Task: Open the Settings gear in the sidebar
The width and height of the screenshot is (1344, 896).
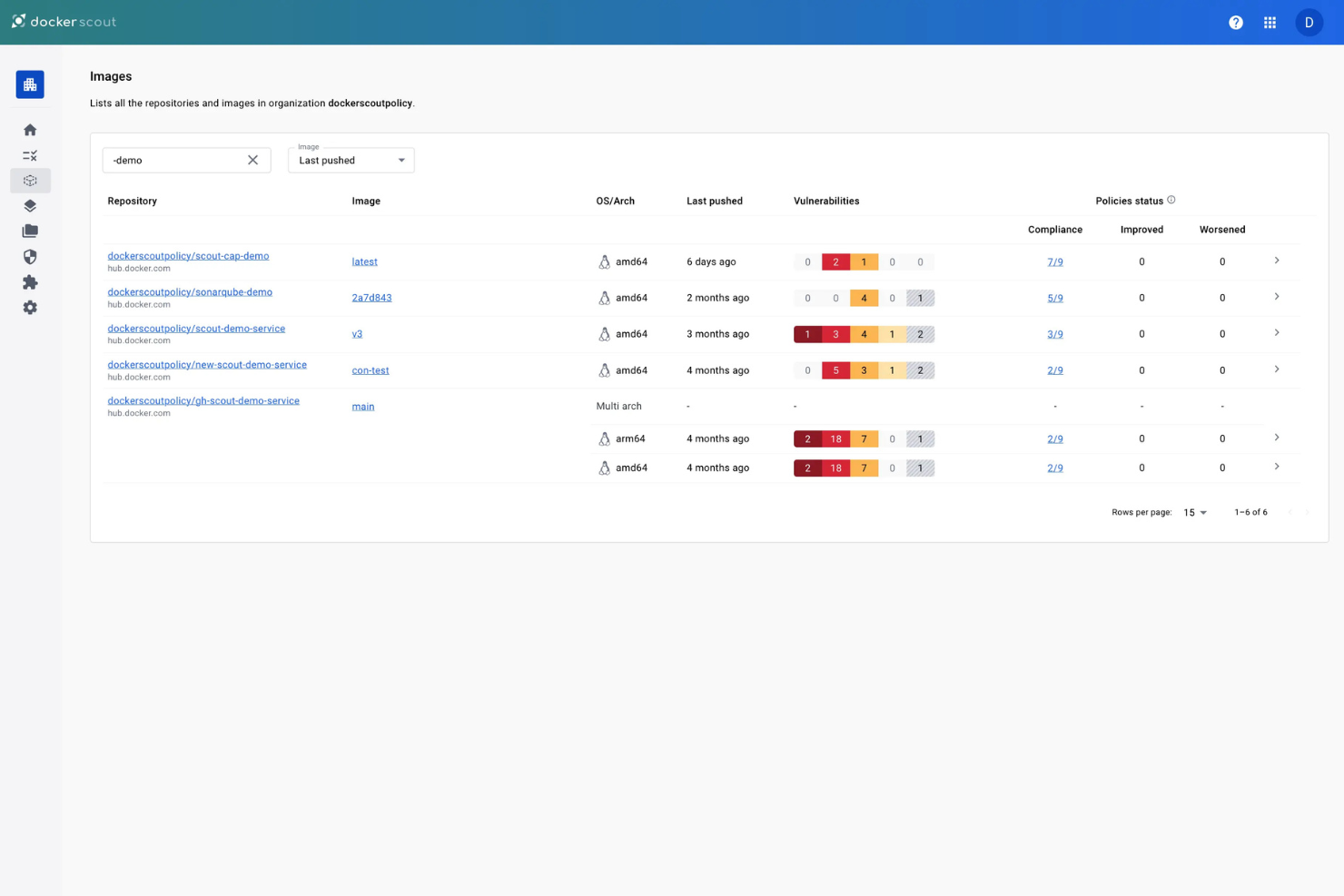Action: [30, 308]
